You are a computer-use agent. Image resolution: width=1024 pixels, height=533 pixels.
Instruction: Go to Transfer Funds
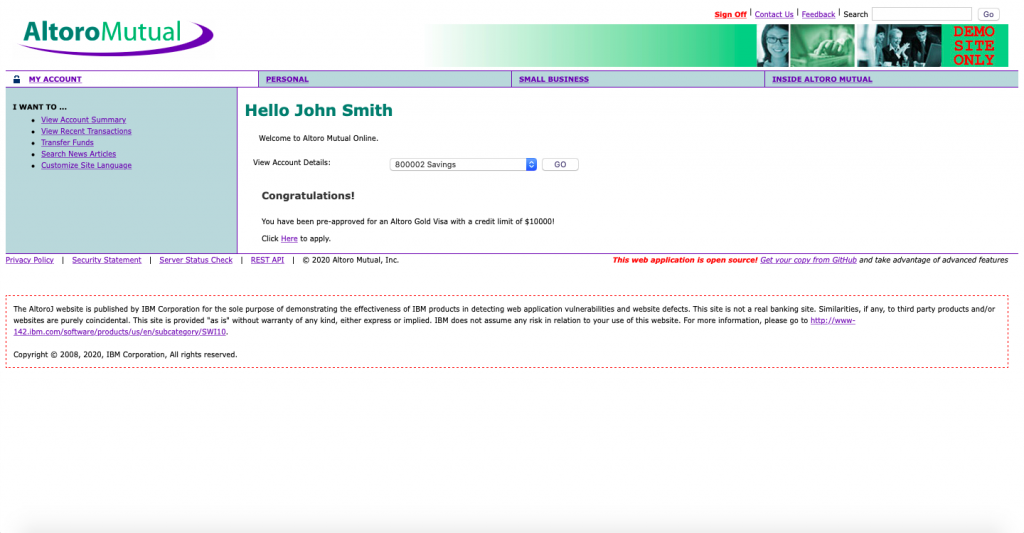click(x=67, y=142)
